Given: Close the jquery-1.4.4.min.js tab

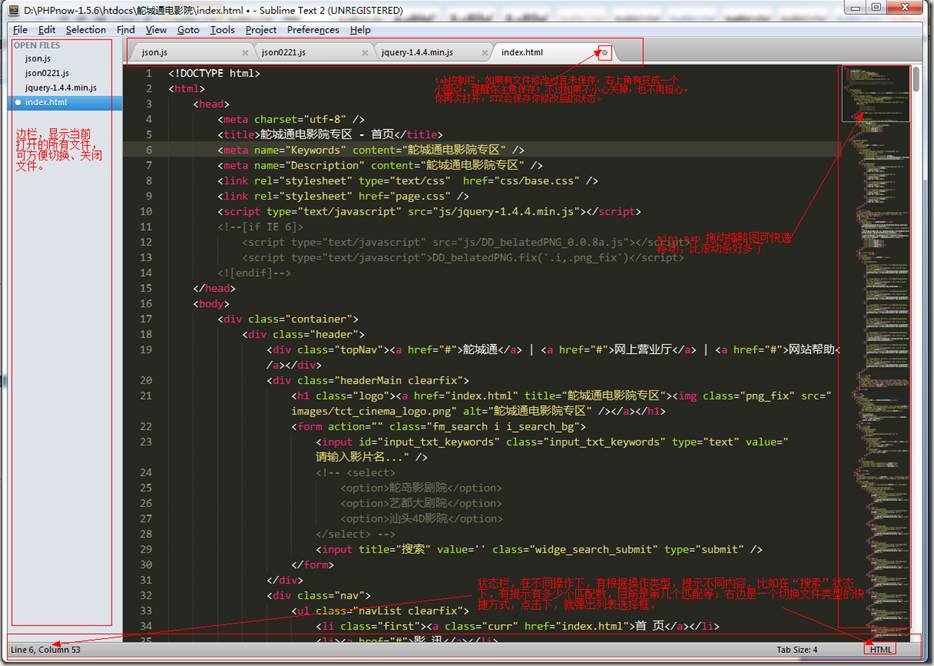Looking at the screenshot, I should pyautogui.click(x=487, y=51).
